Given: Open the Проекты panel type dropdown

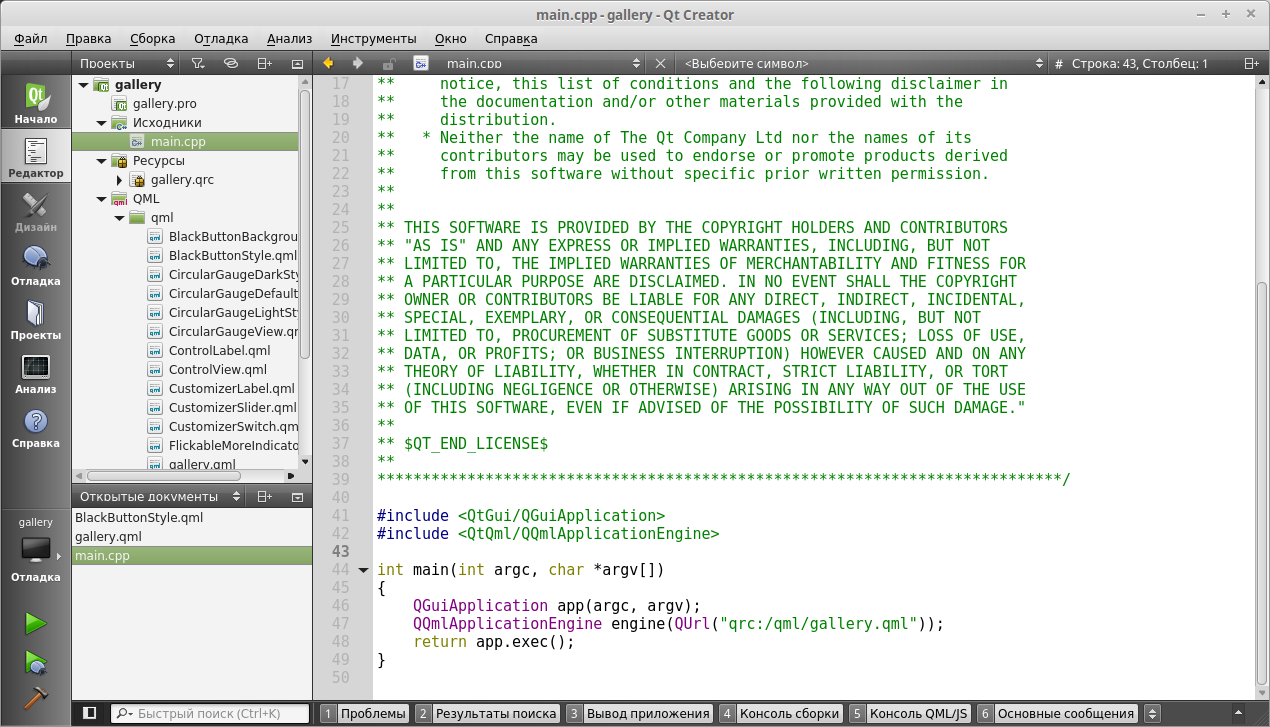Looking at the screenshot, I should click(127, 63).
